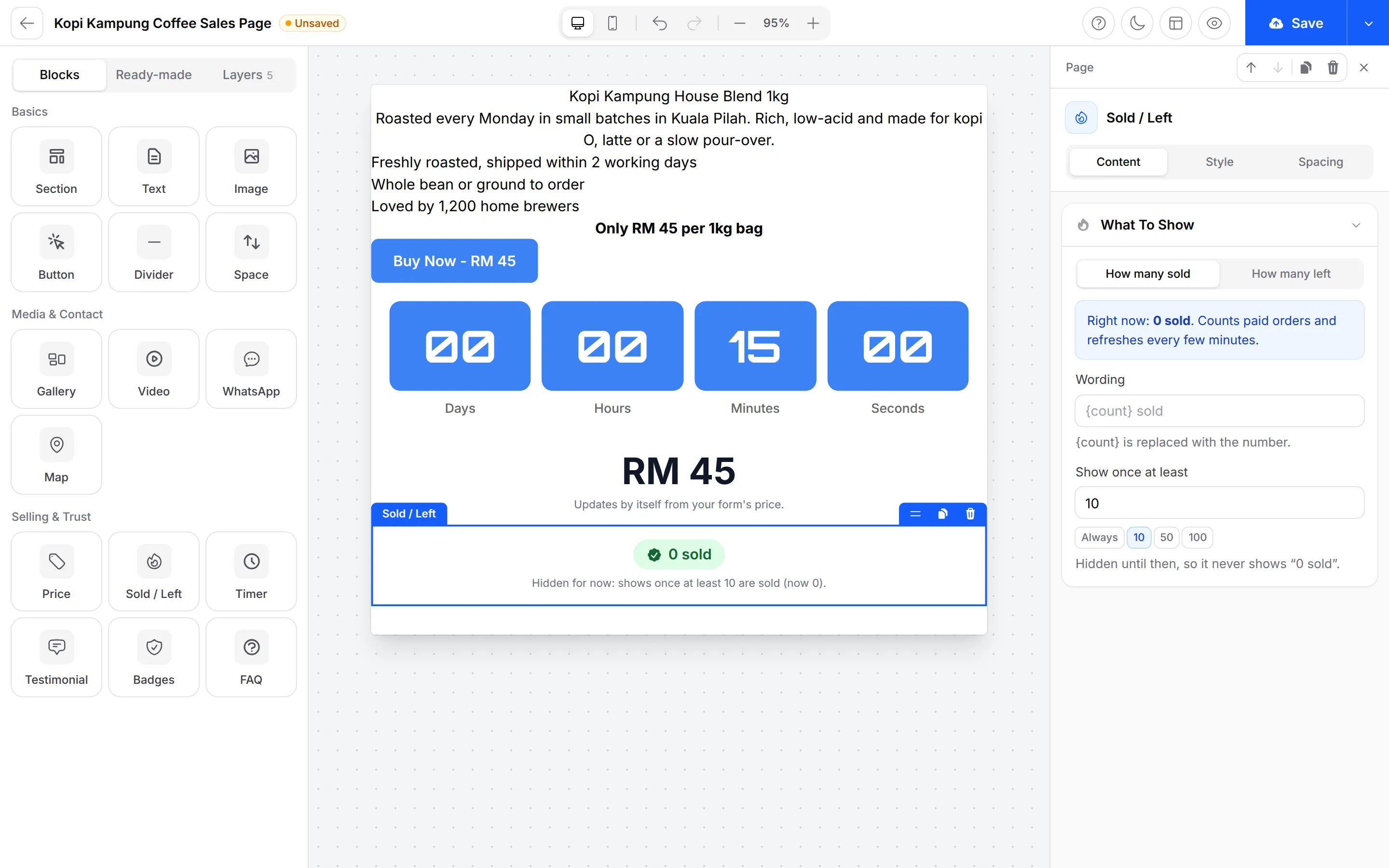Switch to desktop preview mode
The image size is (1389, 868).
coord(577,23)
